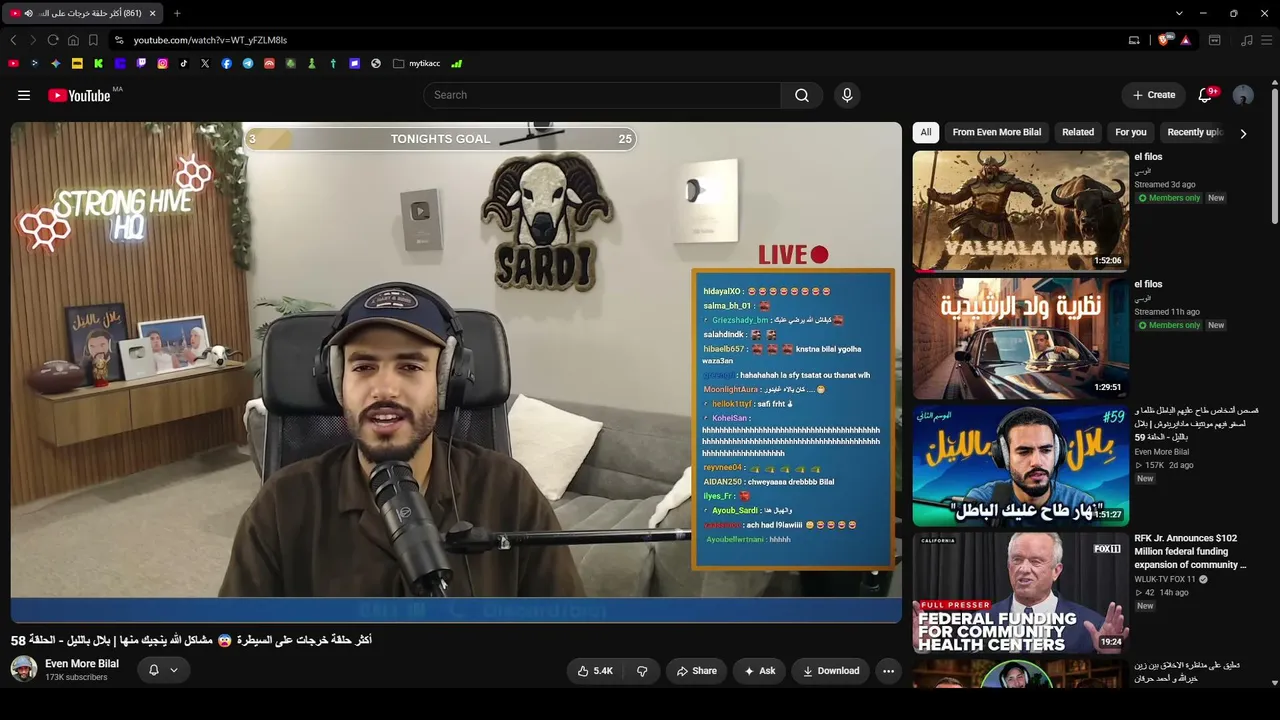Share the video
The image size is (1280, 720).
[x=696, y=671]
